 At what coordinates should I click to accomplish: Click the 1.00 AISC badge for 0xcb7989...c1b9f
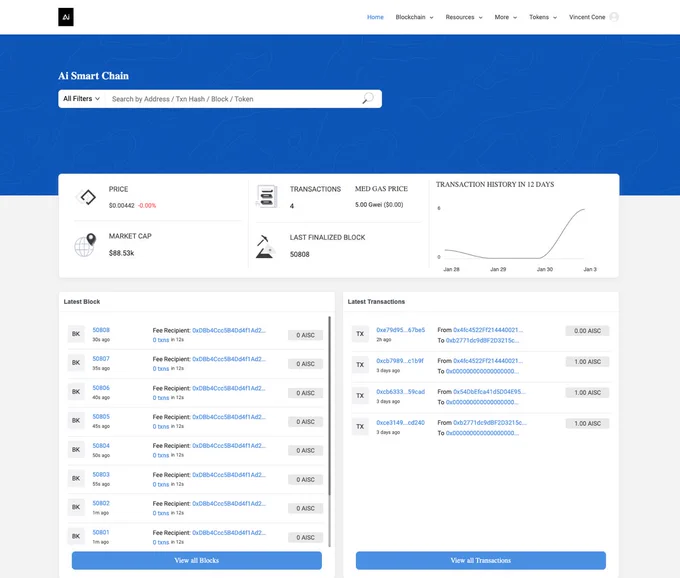click(x=587, y=362)
